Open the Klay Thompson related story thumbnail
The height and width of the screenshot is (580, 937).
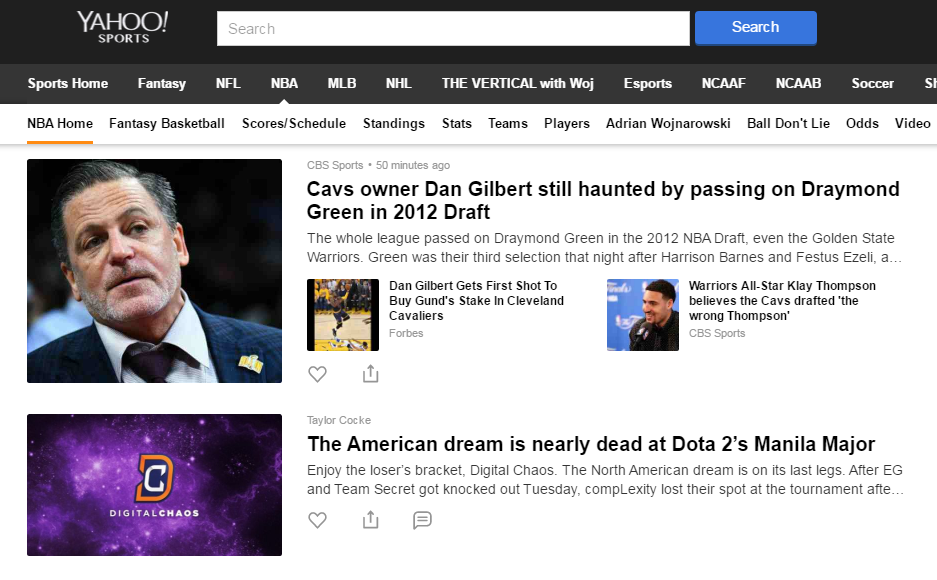643,315
